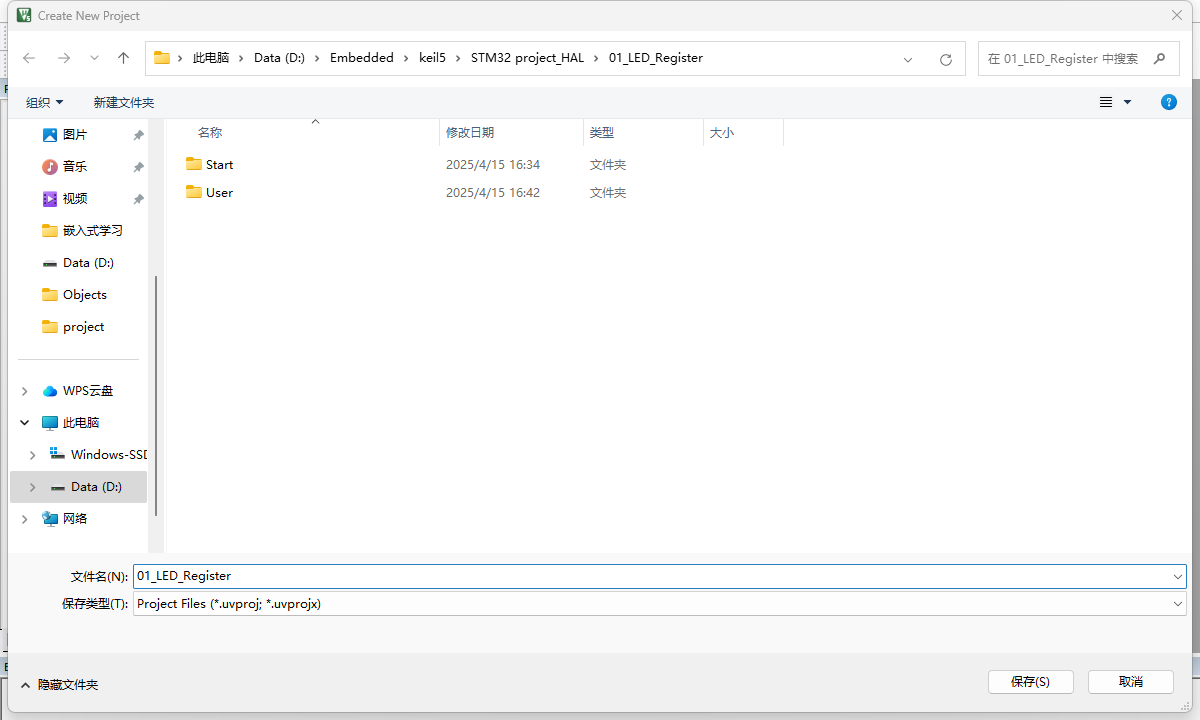Open the 组织 menu
Image resolution: width=1200 pixels, height=720 pixels.
click(x=44, y=102)
